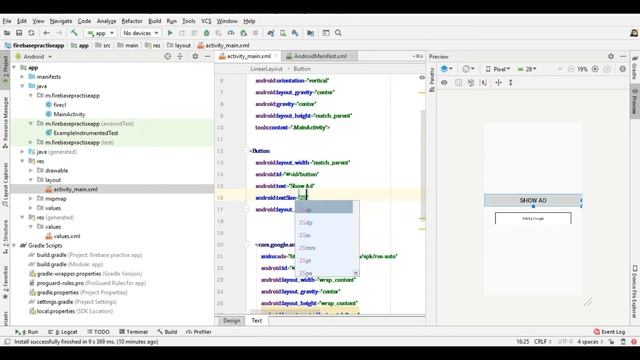Expand the drawable folder
Screen dimensions: 640x360
tap(31, 171)
